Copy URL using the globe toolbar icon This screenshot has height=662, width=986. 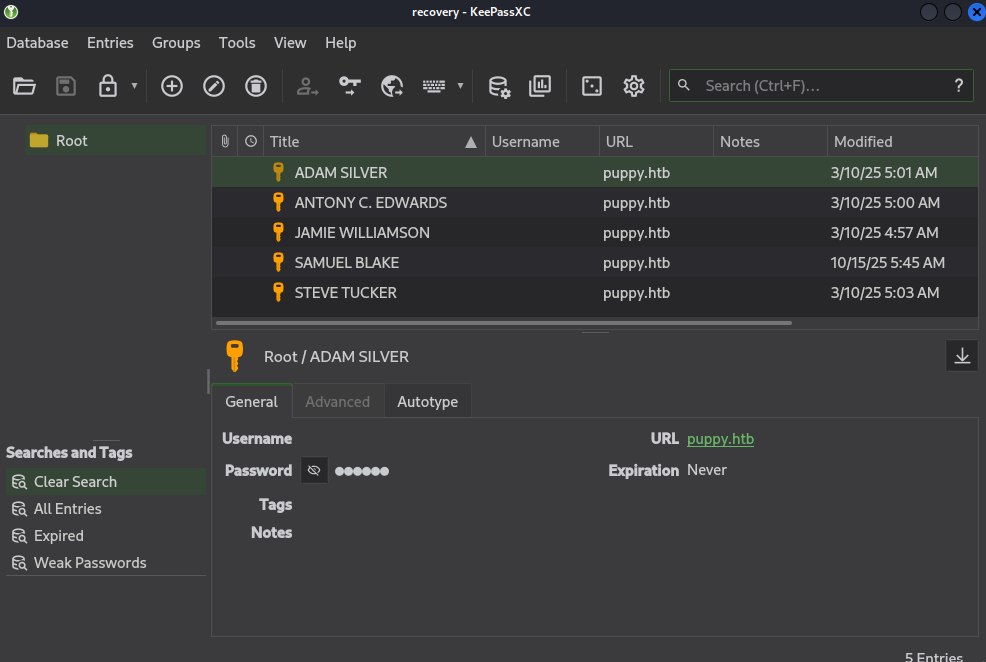[392, 86]
